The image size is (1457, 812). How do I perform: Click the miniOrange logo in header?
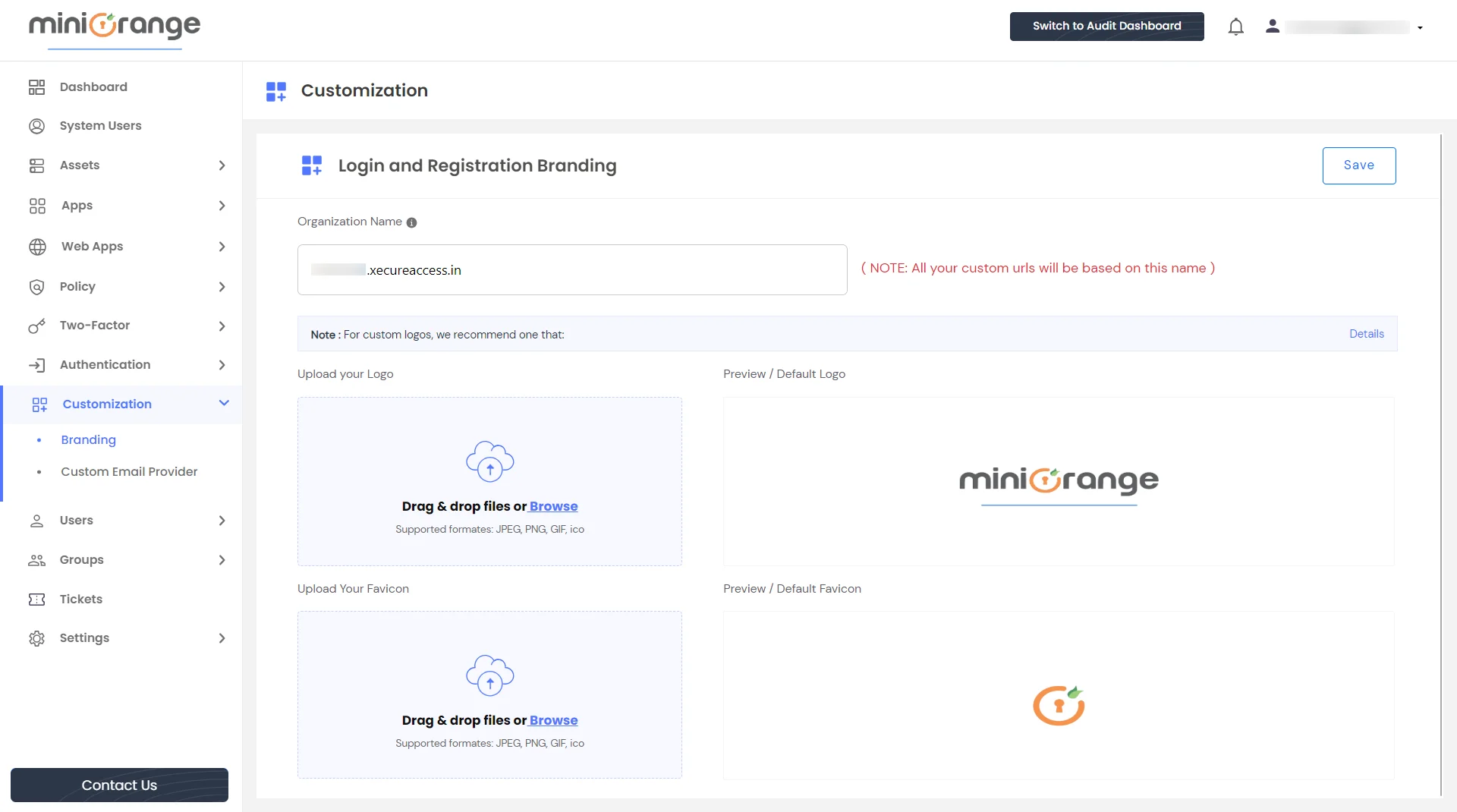pyautogui.click(x=115, y=30)
